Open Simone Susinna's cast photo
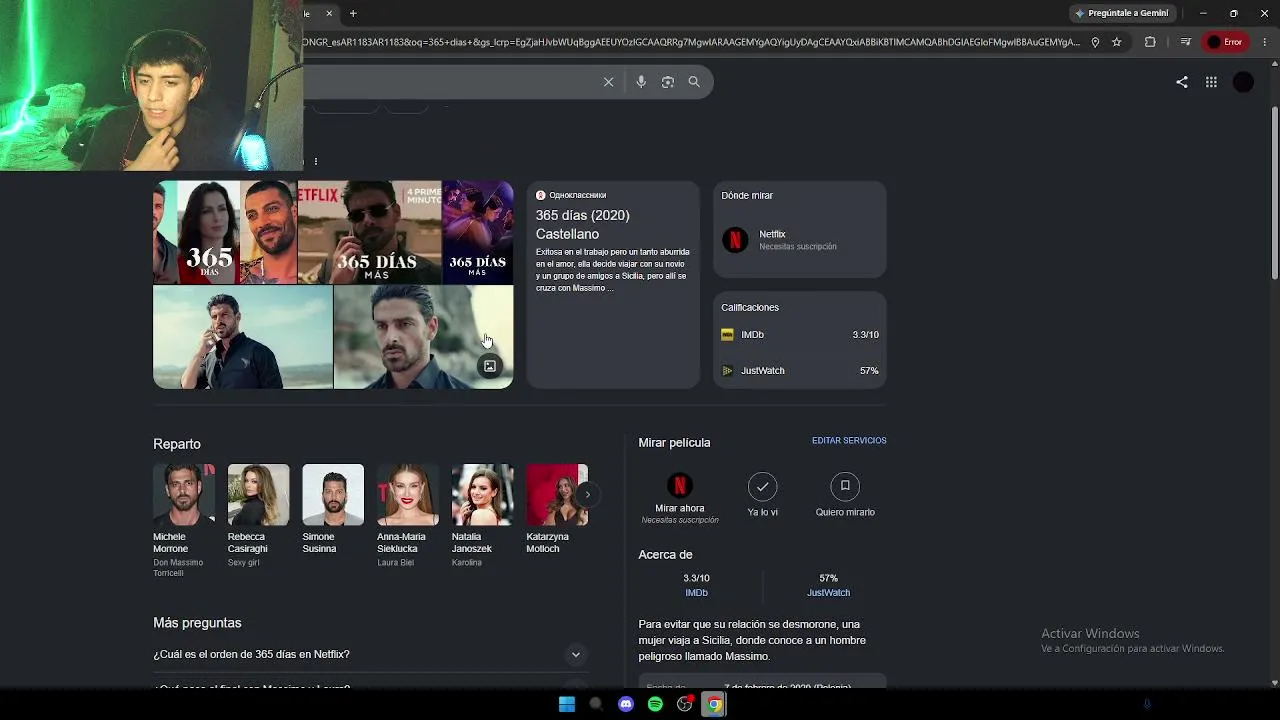This screenshot has height=720, width=1280. pos(333,495)
